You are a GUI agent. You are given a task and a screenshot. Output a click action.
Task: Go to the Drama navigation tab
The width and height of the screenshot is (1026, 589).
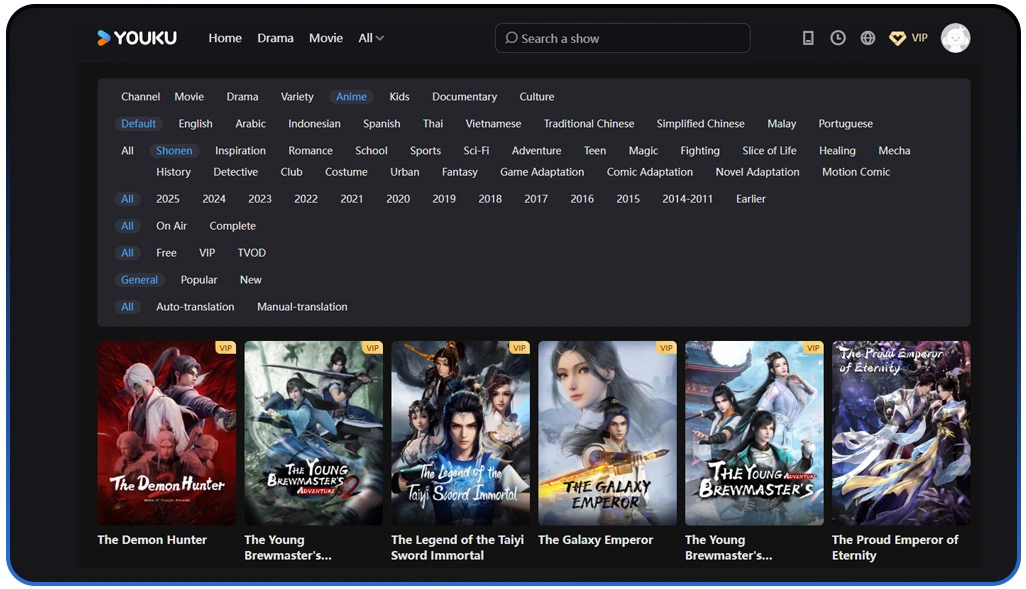(x=275, y=38)
